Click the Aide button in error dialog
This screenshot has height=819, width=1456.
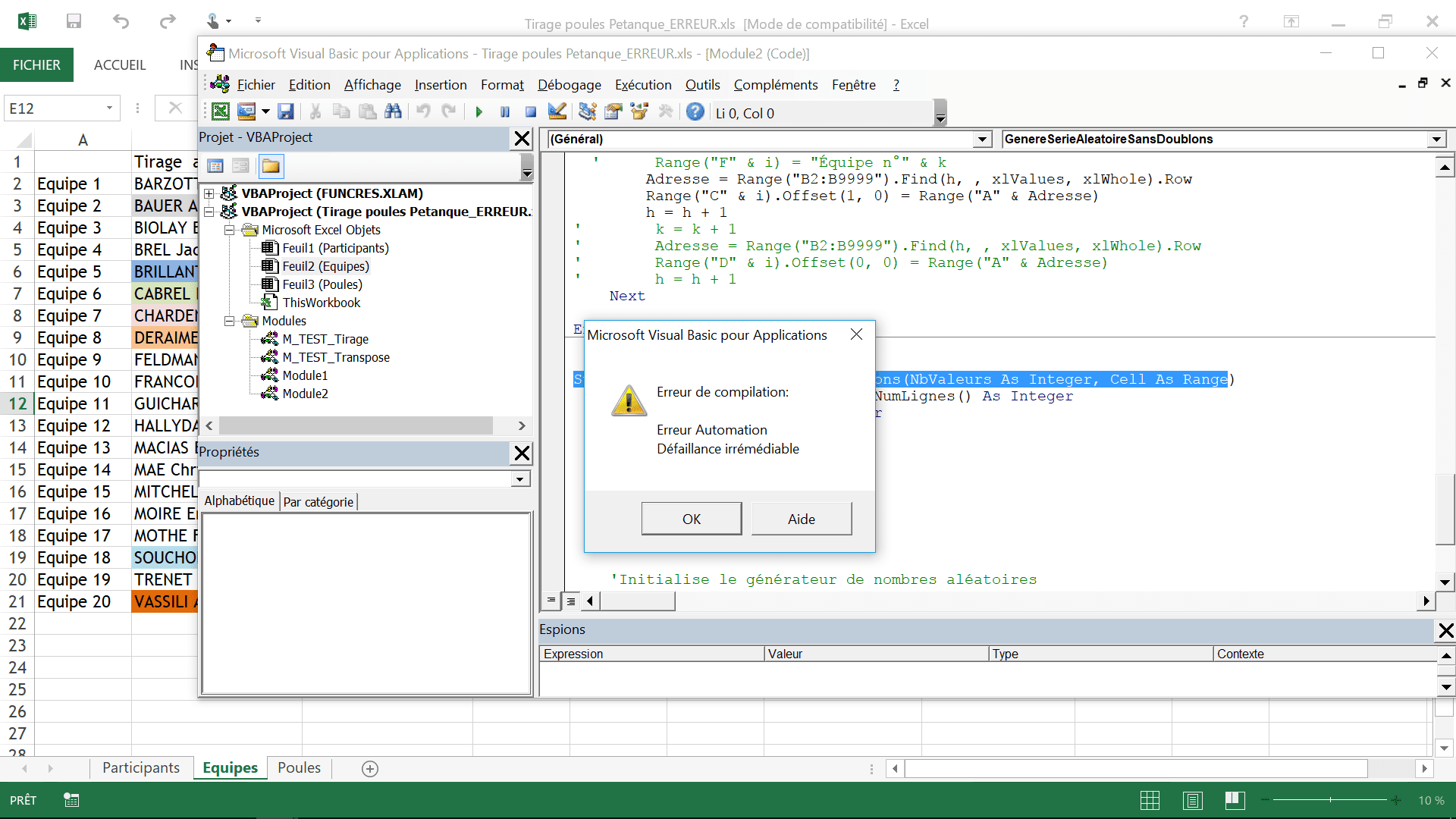(801, 519)
